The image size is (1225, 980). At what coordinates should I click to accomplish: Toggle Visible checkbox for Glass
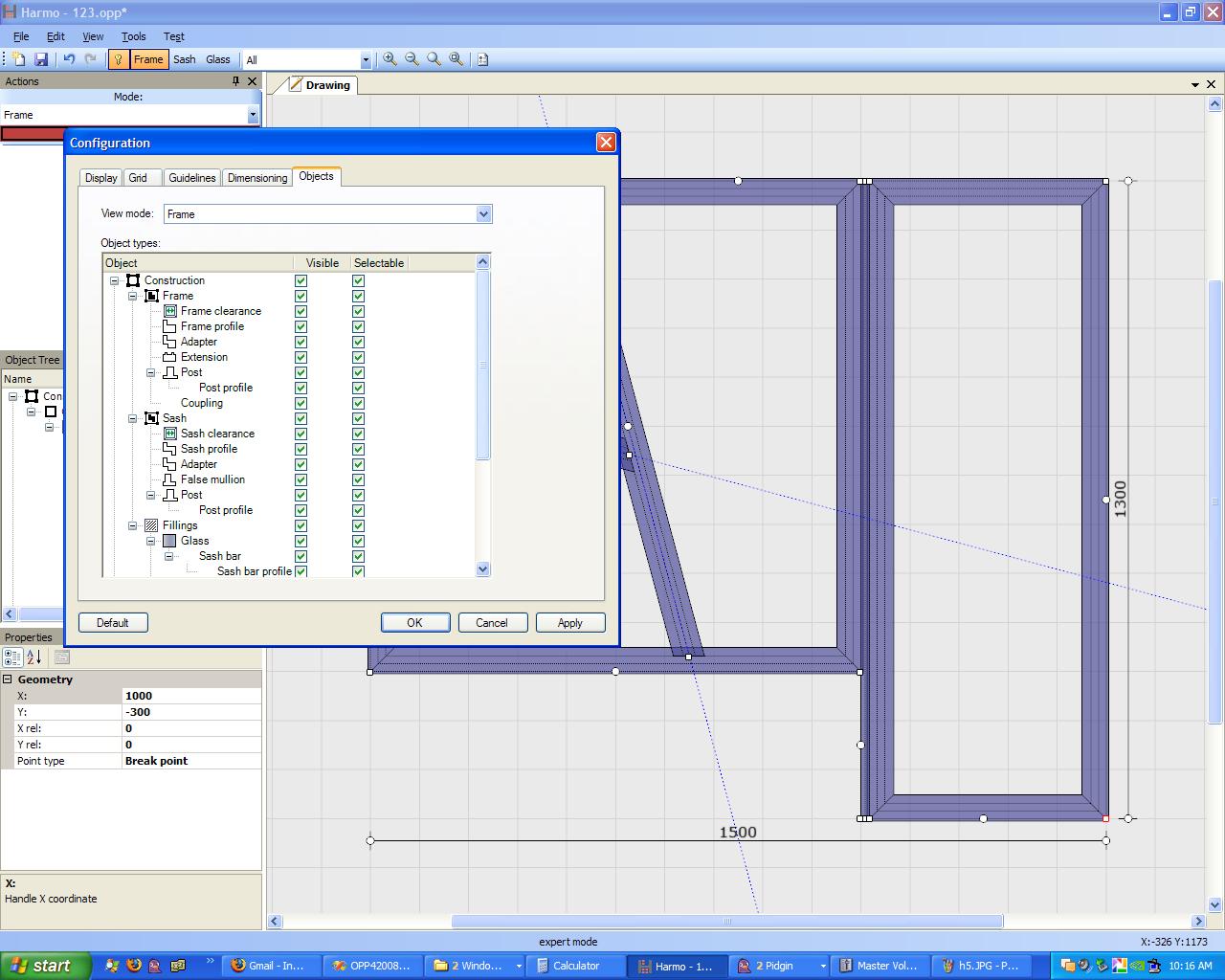pyautogui.click(x=301, y=541)
